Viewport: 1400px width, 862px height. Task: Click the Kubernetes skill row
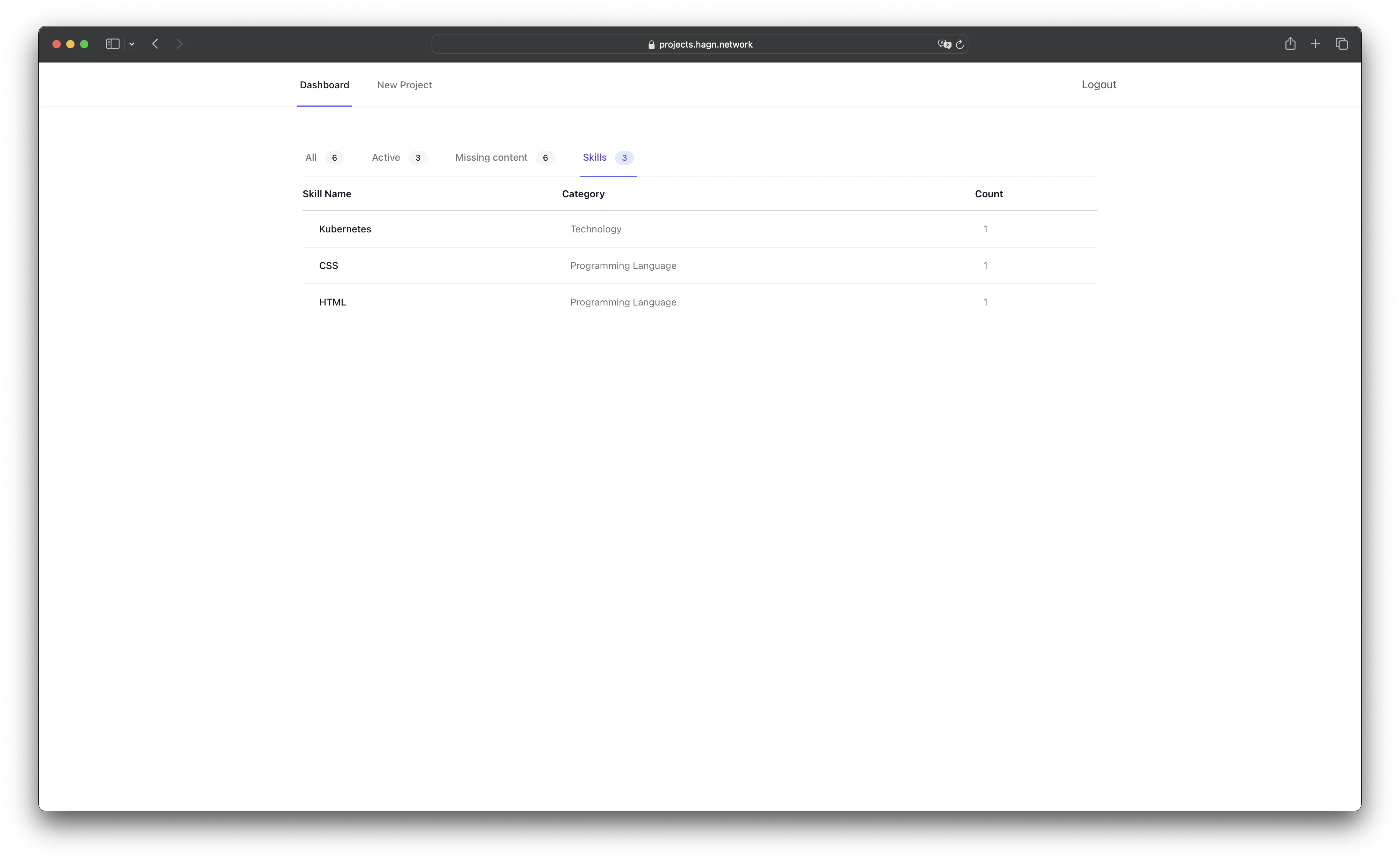point(345,229)
